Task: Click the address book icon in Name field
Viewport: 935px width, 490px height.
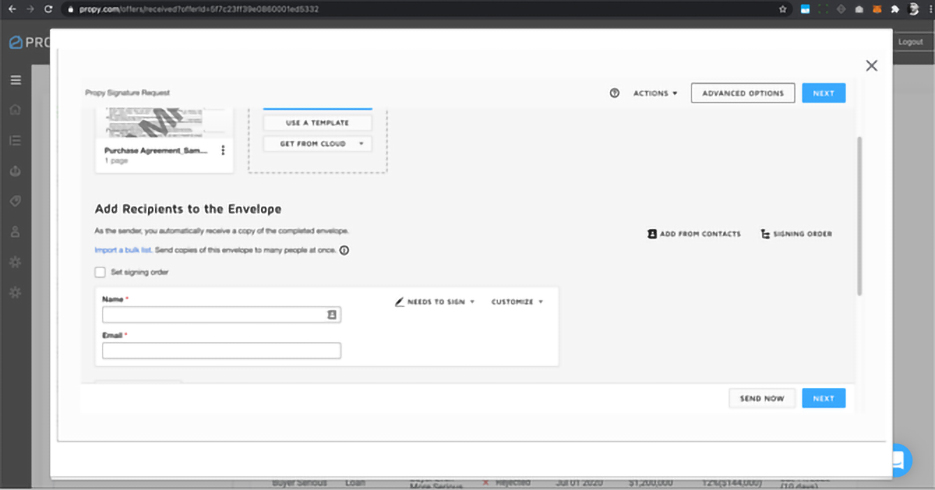Action: click(332, 314)
